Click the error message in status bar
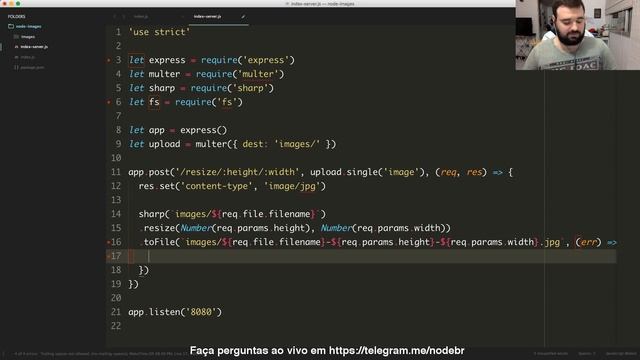This screenshot has width=640, height=360. [100, 353]
